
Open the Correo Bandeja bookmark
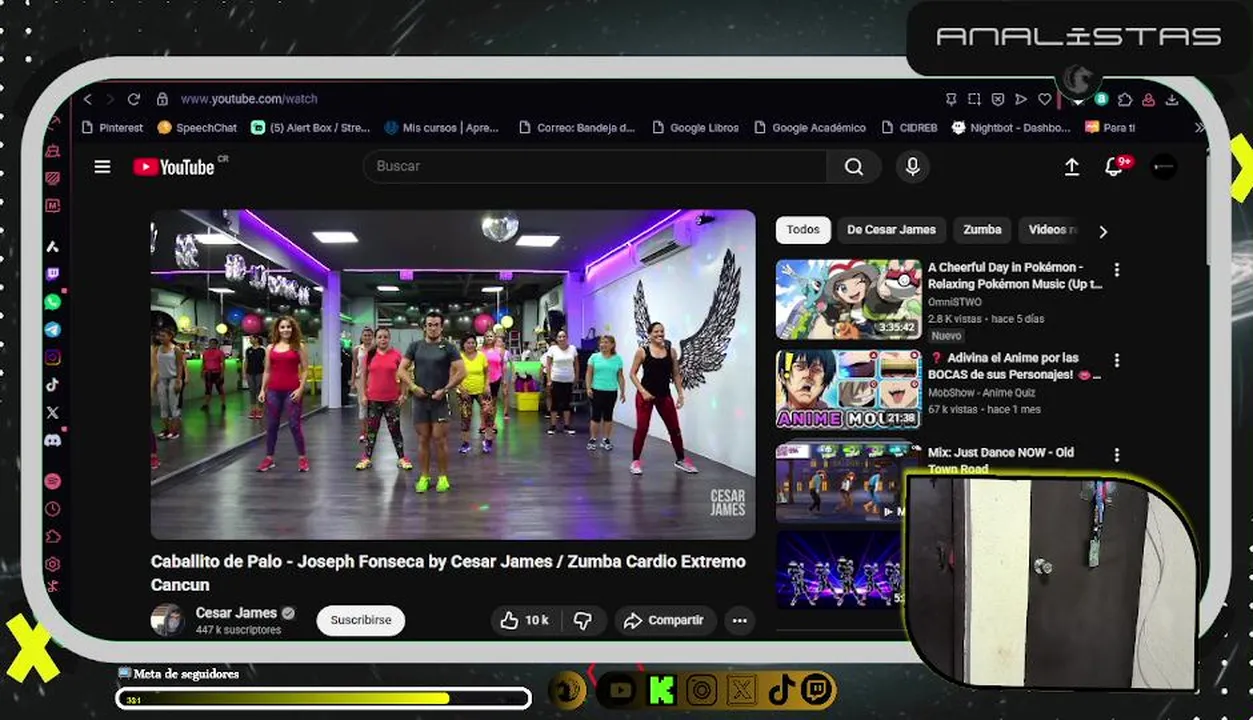point(577,128)
